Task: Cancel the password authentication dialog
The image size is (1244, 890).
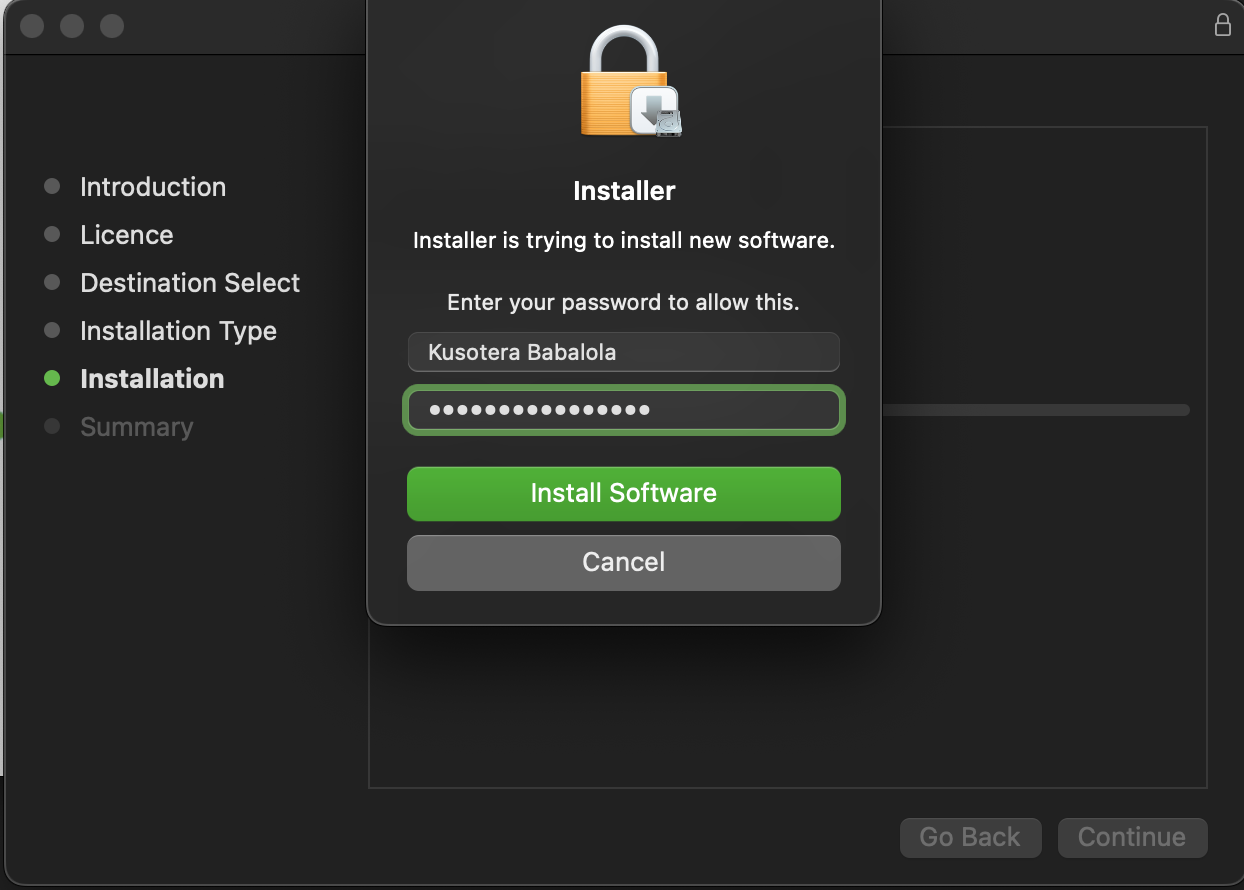Action: [623, 562]
